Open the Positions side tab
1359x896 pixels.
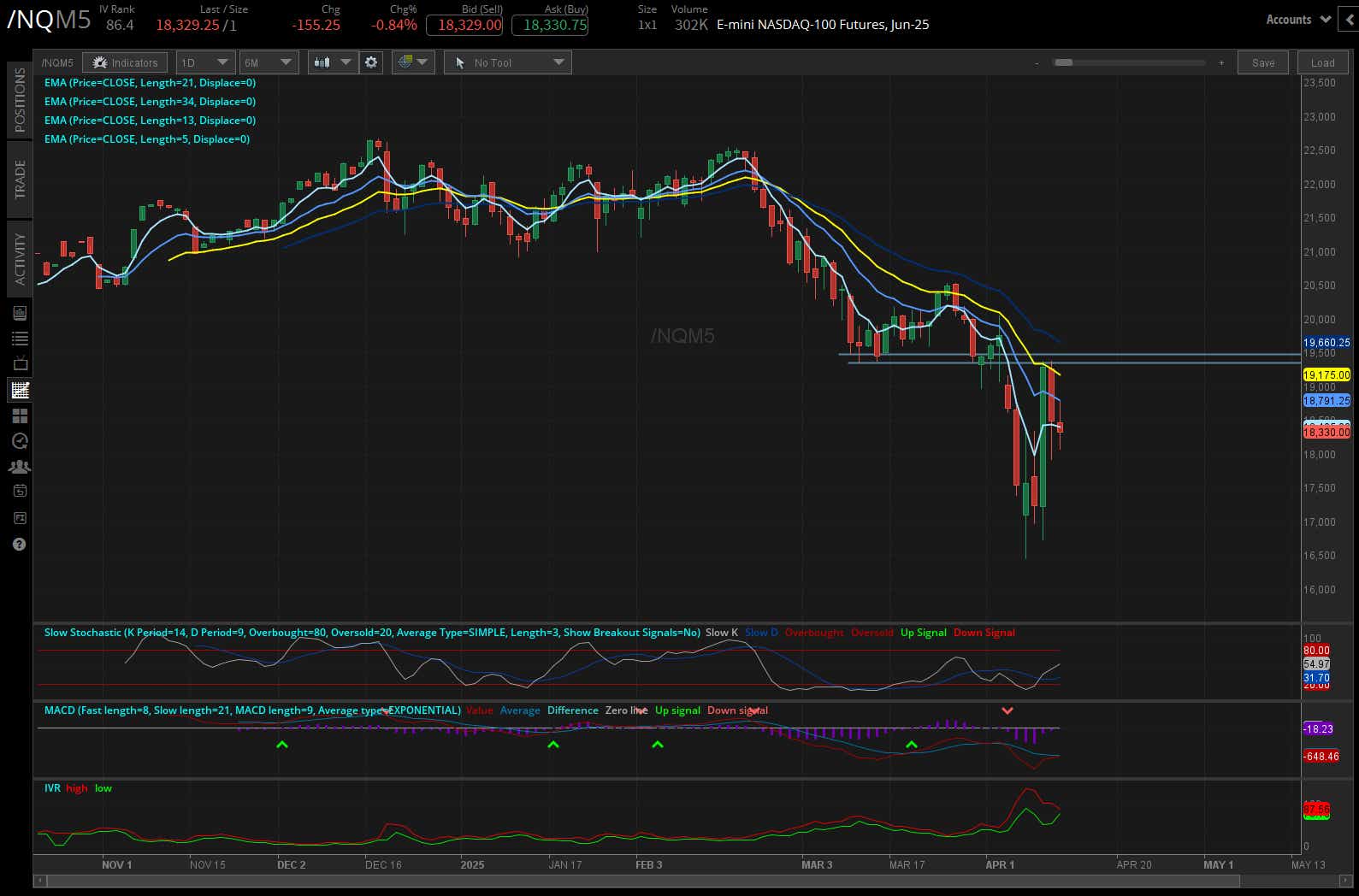click(20, 98)
